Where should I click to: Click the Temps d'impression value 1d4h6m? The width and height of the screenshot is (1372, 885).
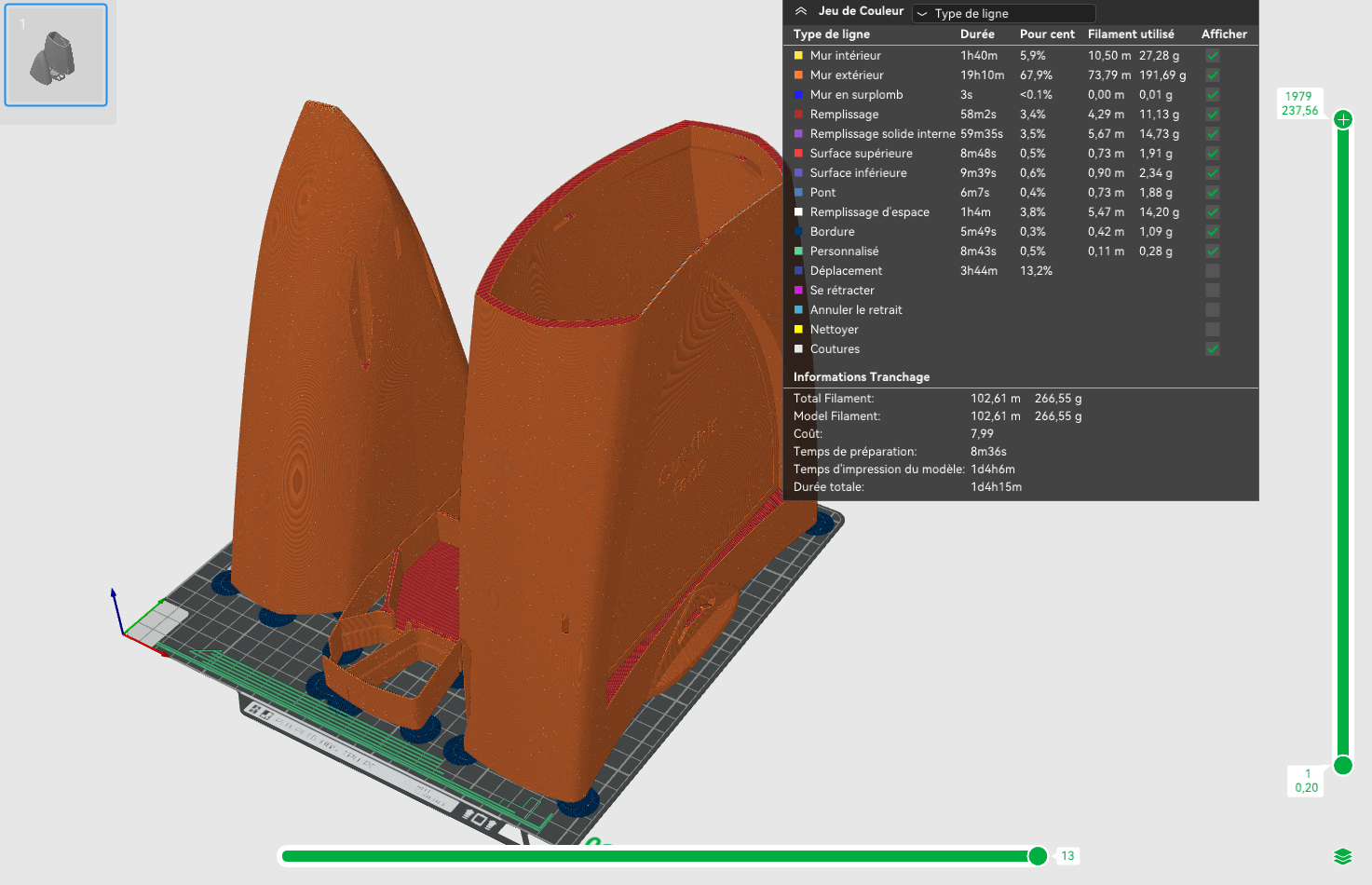click(993, 470)
